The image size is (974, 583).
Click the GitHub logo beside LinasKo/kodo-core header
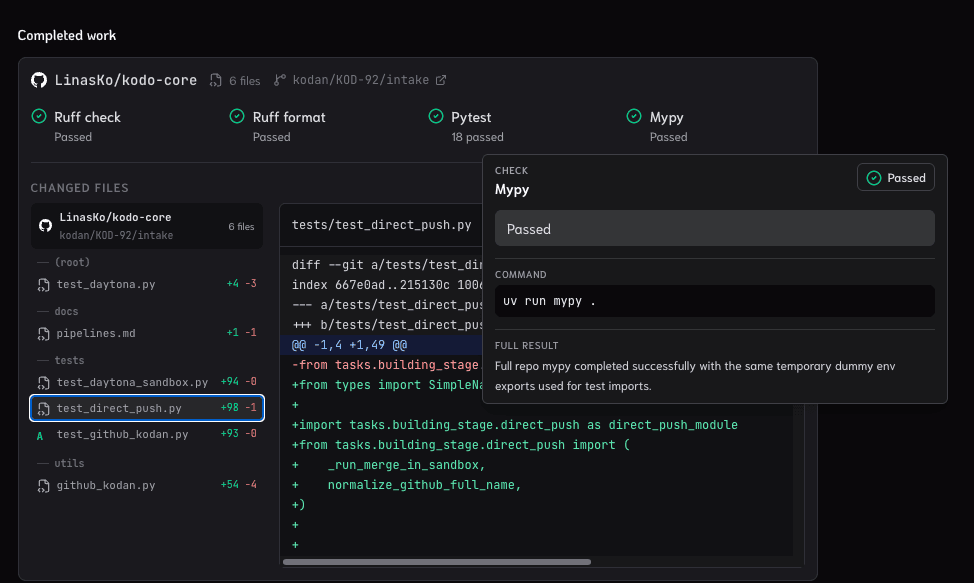point(39,80)
